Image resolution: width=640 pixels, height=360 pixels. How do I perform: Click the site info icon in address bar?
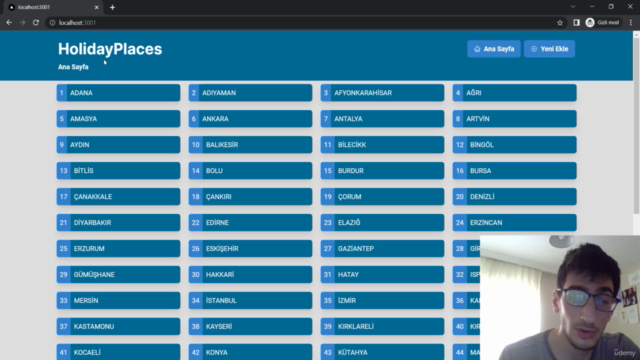point(52,23)
